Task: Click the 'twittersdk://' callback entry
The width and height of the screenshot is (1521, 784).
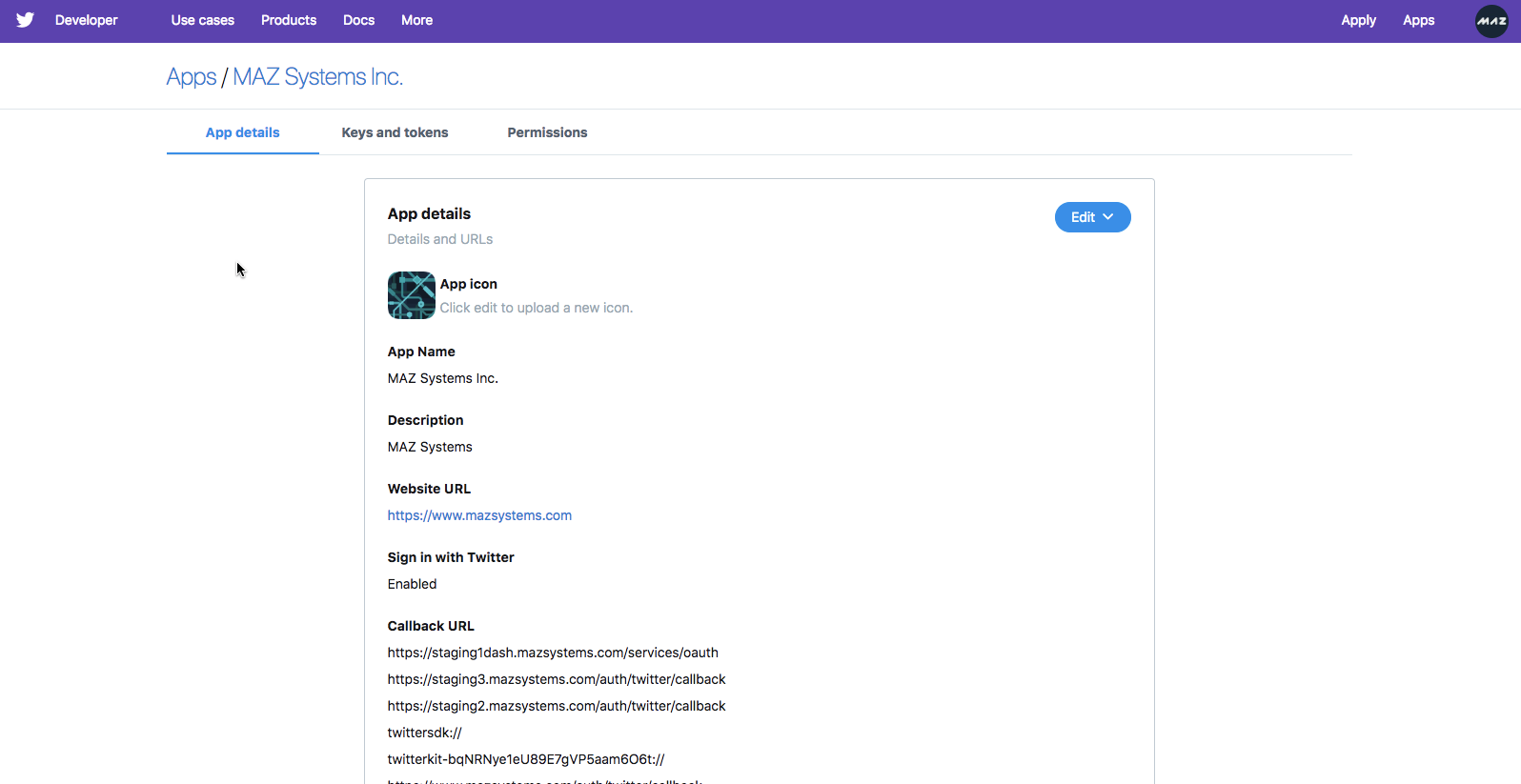Action: point(424,733)
